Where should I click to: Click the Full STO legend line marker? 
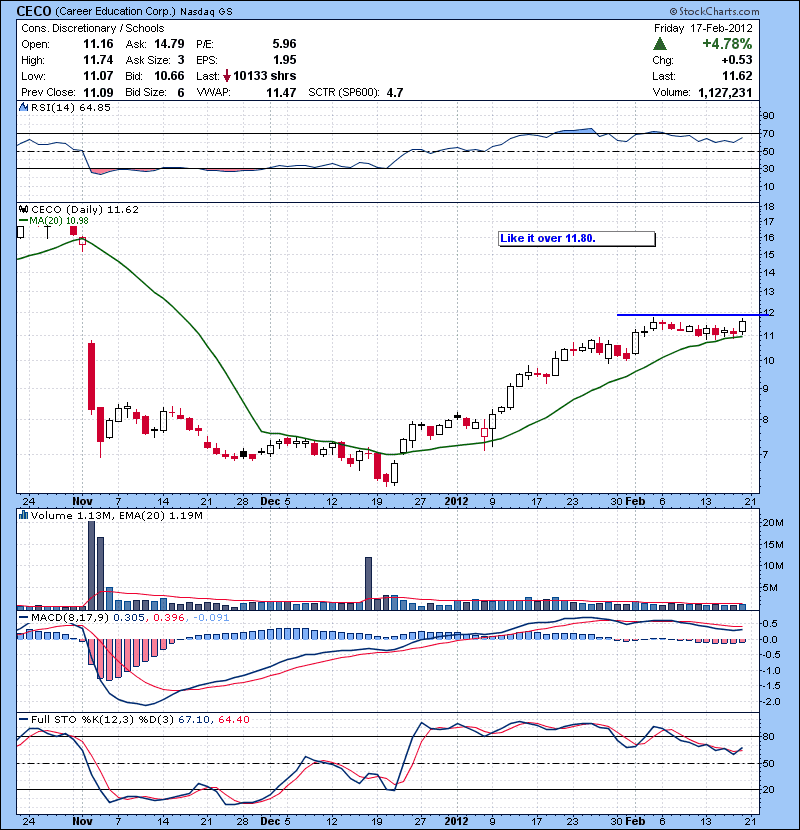click(x=23, y=719)
